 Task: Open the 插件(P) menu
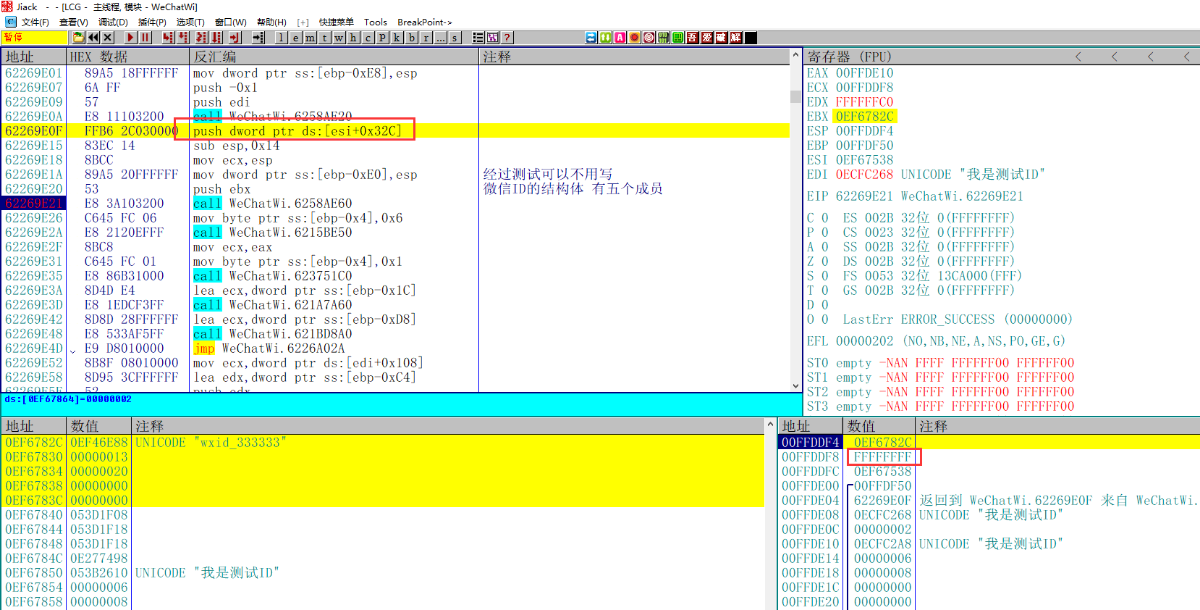152,22
